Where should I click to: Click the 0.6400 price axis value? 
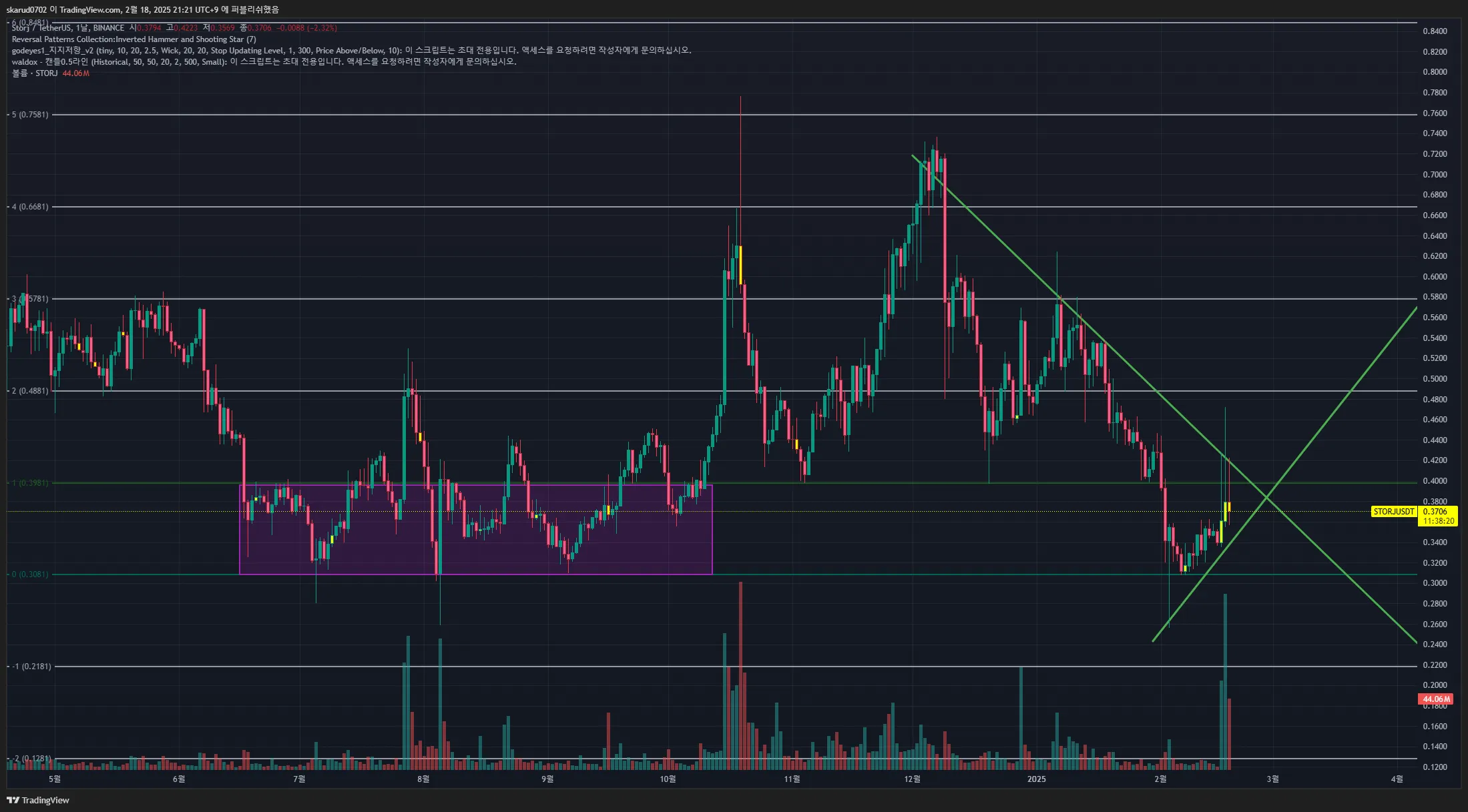tap(1435, 236)
